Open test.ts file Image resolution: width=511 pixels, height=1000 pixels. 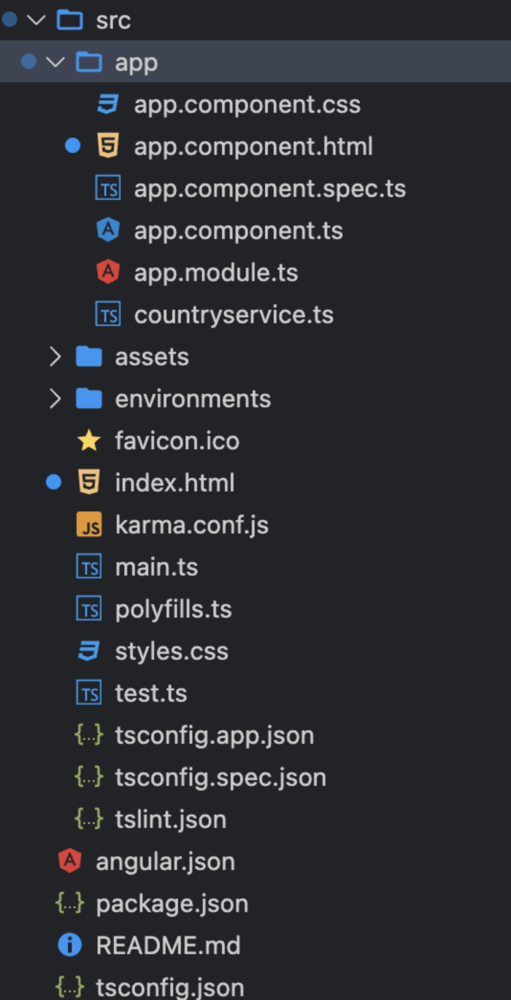click(x=151, y=693)
